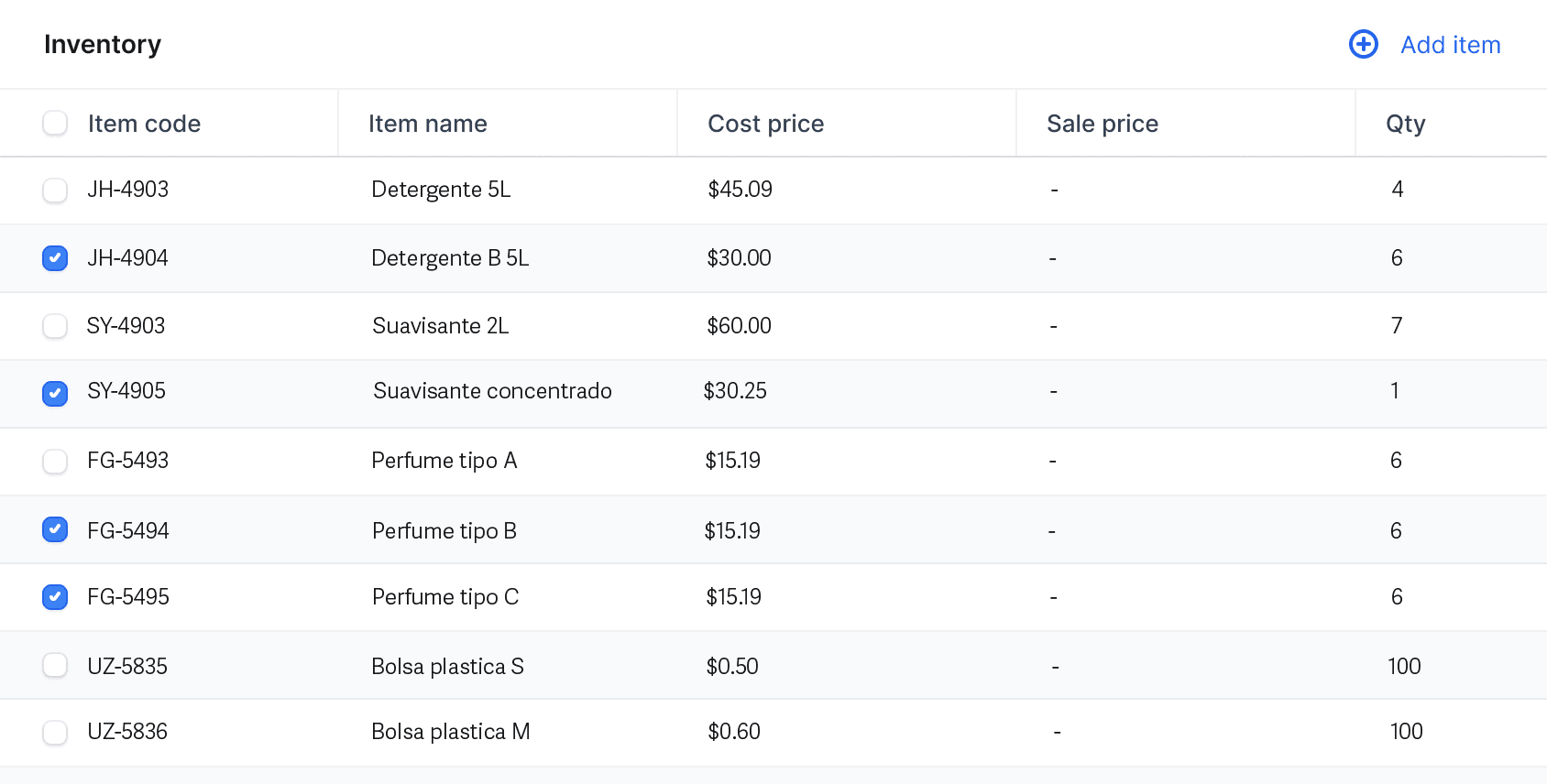Image resolution: width=1547 pixels, height=784 pixels.
Task: Click the Sale price column header
Action: click(x=1102, y=124)
